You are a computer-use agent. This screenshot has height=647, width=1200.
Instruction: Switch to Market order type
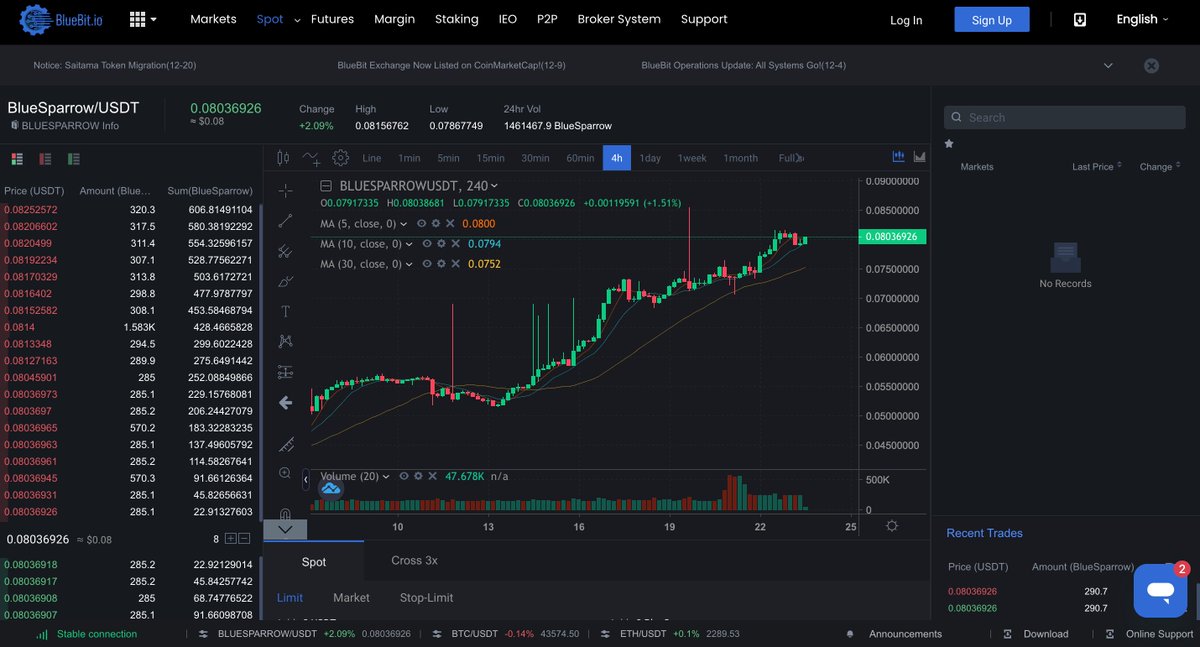[351, 598]
